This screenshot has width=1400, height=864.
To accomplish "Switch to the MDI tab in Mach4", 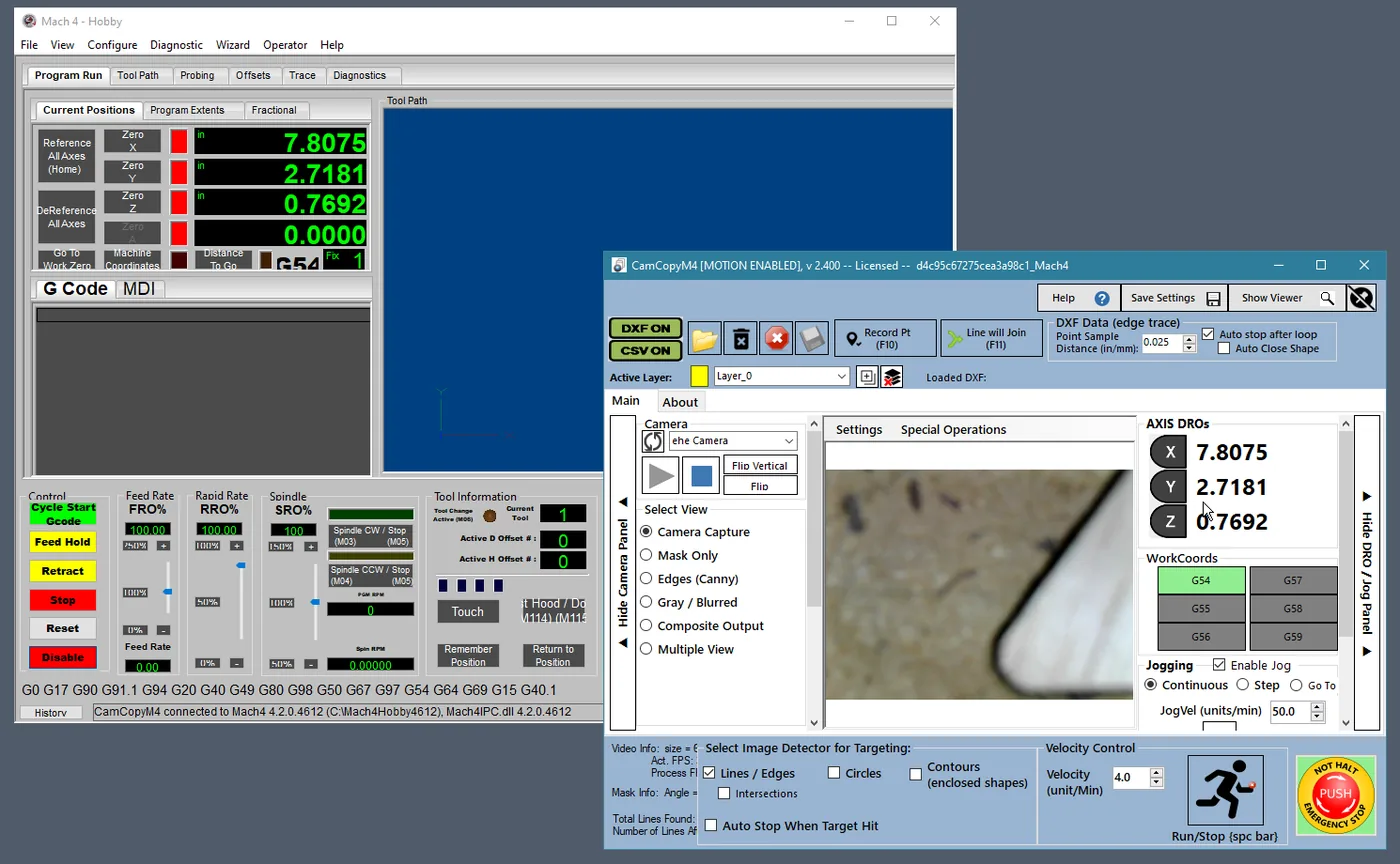I will click(x=139, y=289).
